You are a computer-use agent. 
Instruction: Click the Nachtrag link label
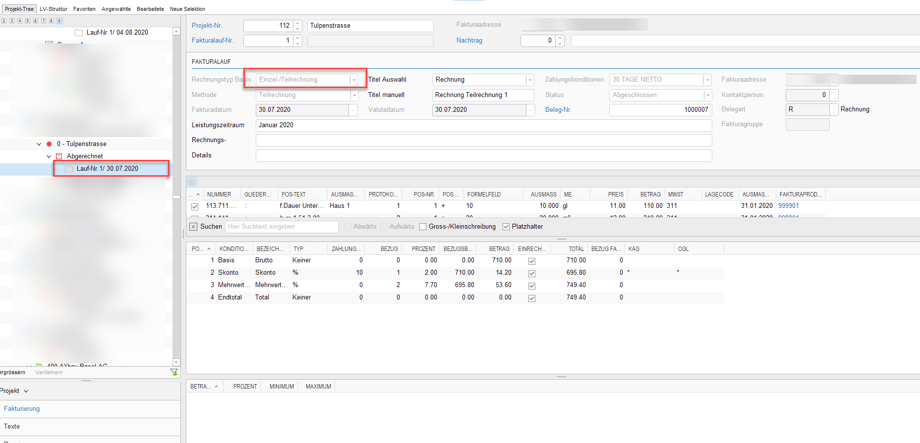[469, 40]
